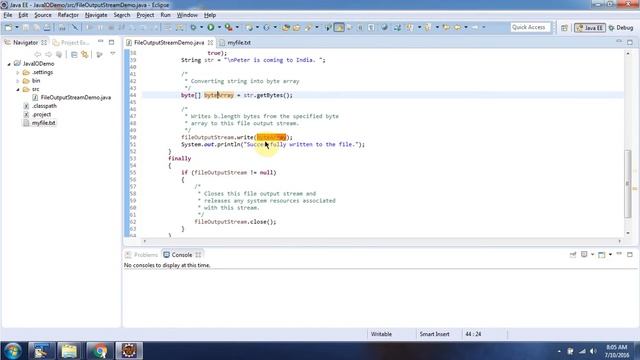The image size is (640, 360).
Task: Click the editor vertical scrollbar thumb
Action: point(628,184)
